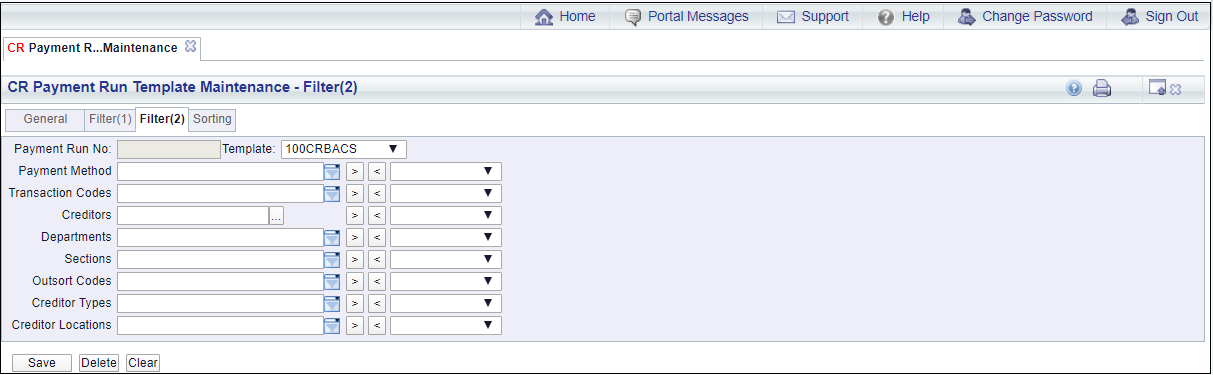Click the < button in Outsort Codes row

pyautogui.click(x=377, y=281)
